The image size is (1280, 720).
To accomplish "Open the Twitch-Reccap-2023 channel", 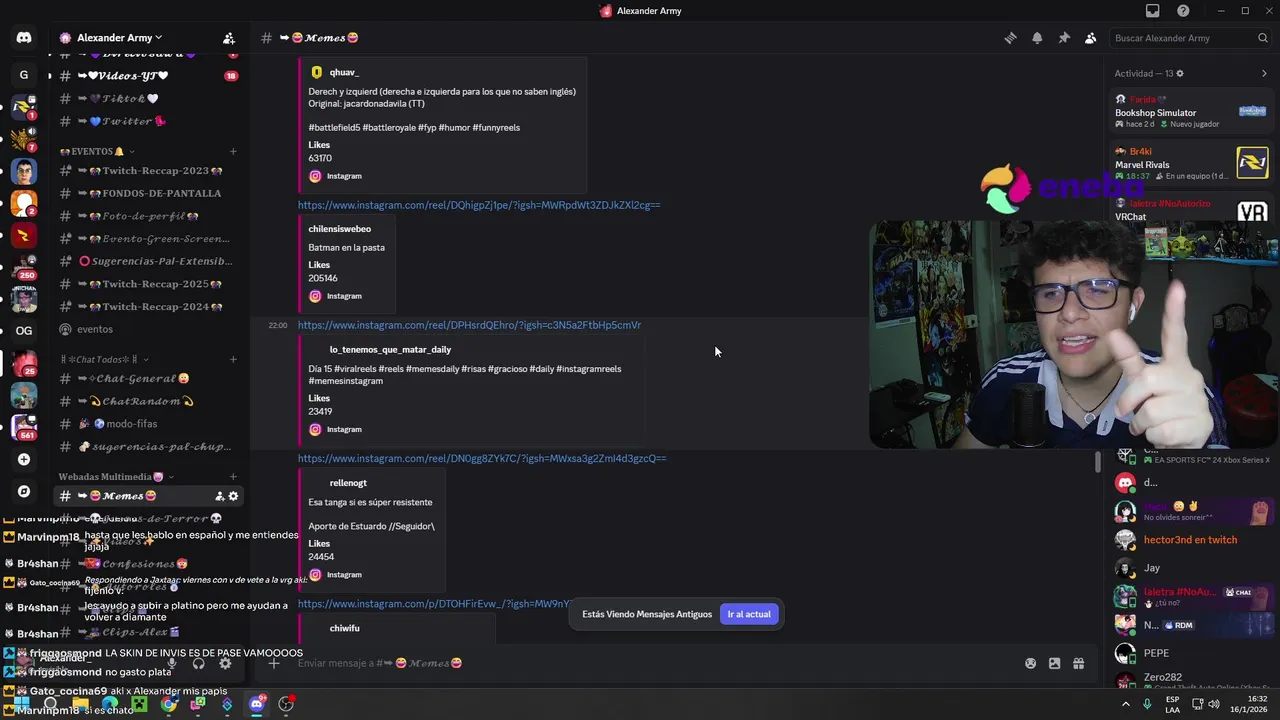I will click(x=148, y=171).
